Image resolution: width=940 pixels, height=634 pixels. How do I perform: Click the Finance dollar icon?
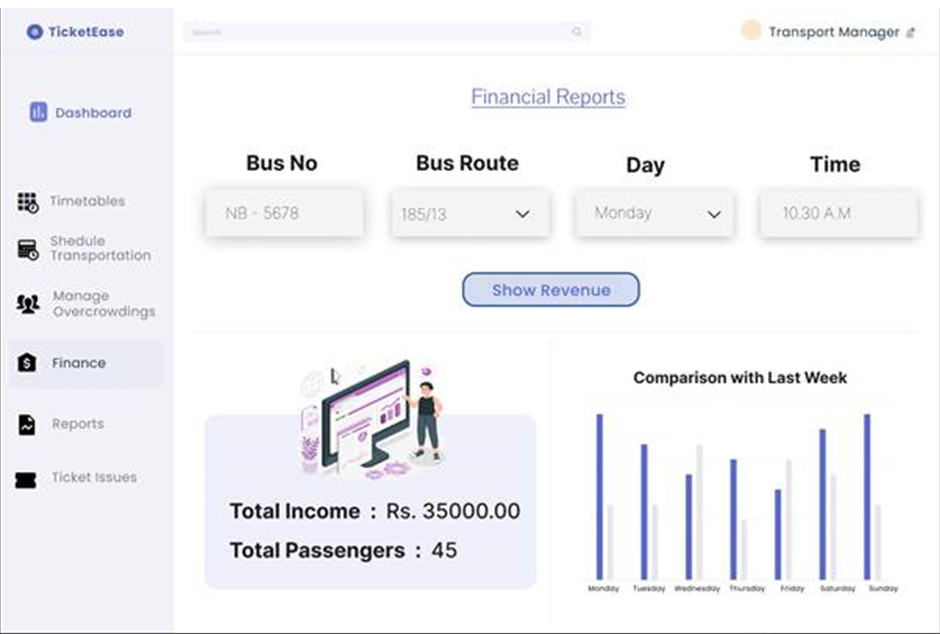[27, 363]
